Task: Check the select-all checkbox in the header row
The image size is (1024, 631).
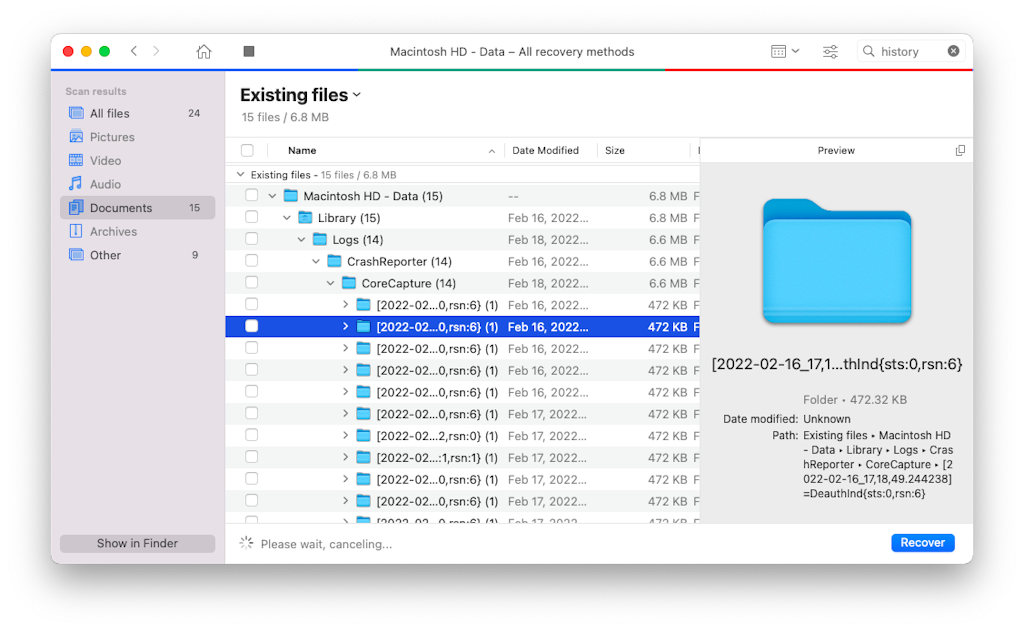Action: click(246, 150)
